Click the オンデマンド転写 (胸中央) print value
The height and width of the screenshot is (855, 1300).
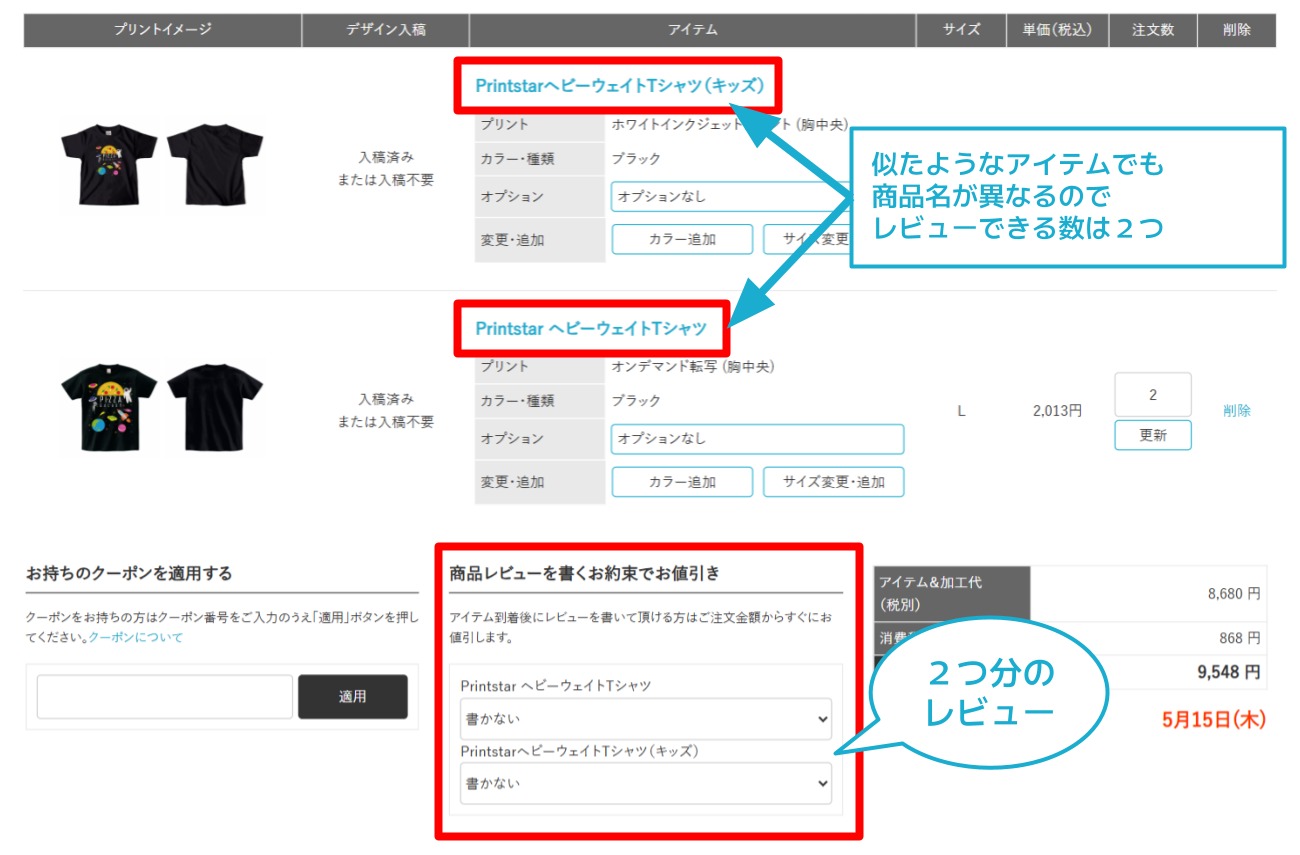[693, 367]
